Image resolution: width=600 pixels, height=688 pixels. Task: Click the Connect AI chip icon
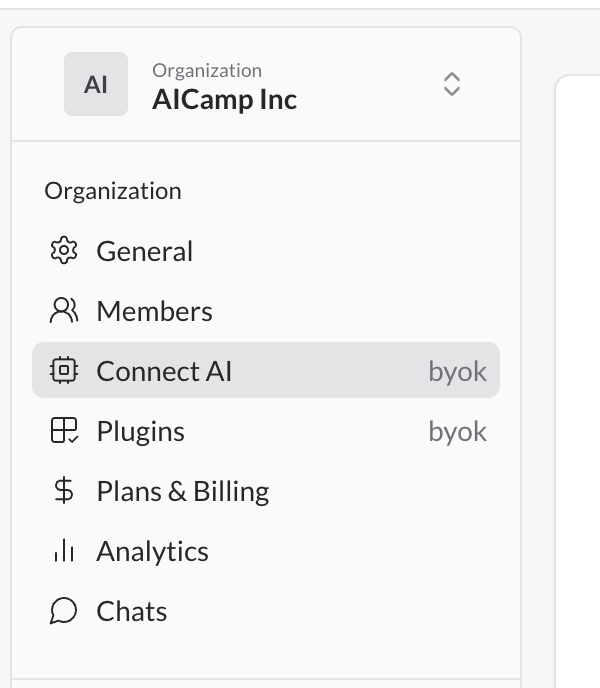point(64,370)
